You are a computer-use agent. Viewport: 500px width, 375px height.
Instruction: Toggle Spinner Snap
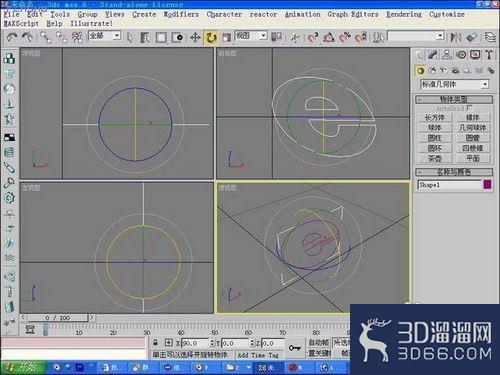click(x=361, y=37)
